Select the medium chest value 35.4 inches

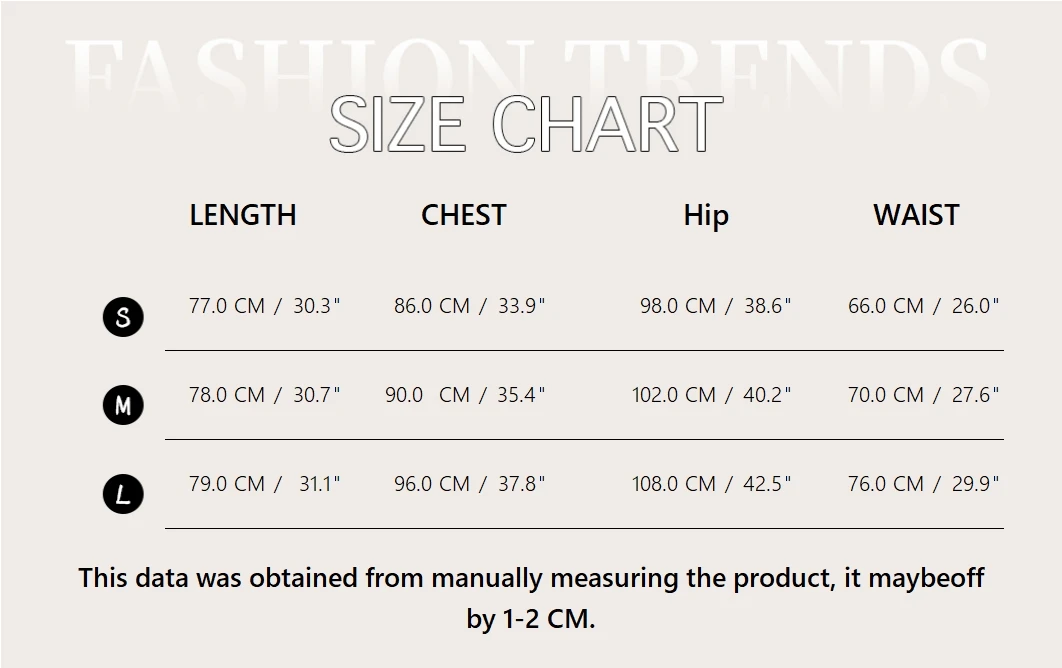pos(521,395)
